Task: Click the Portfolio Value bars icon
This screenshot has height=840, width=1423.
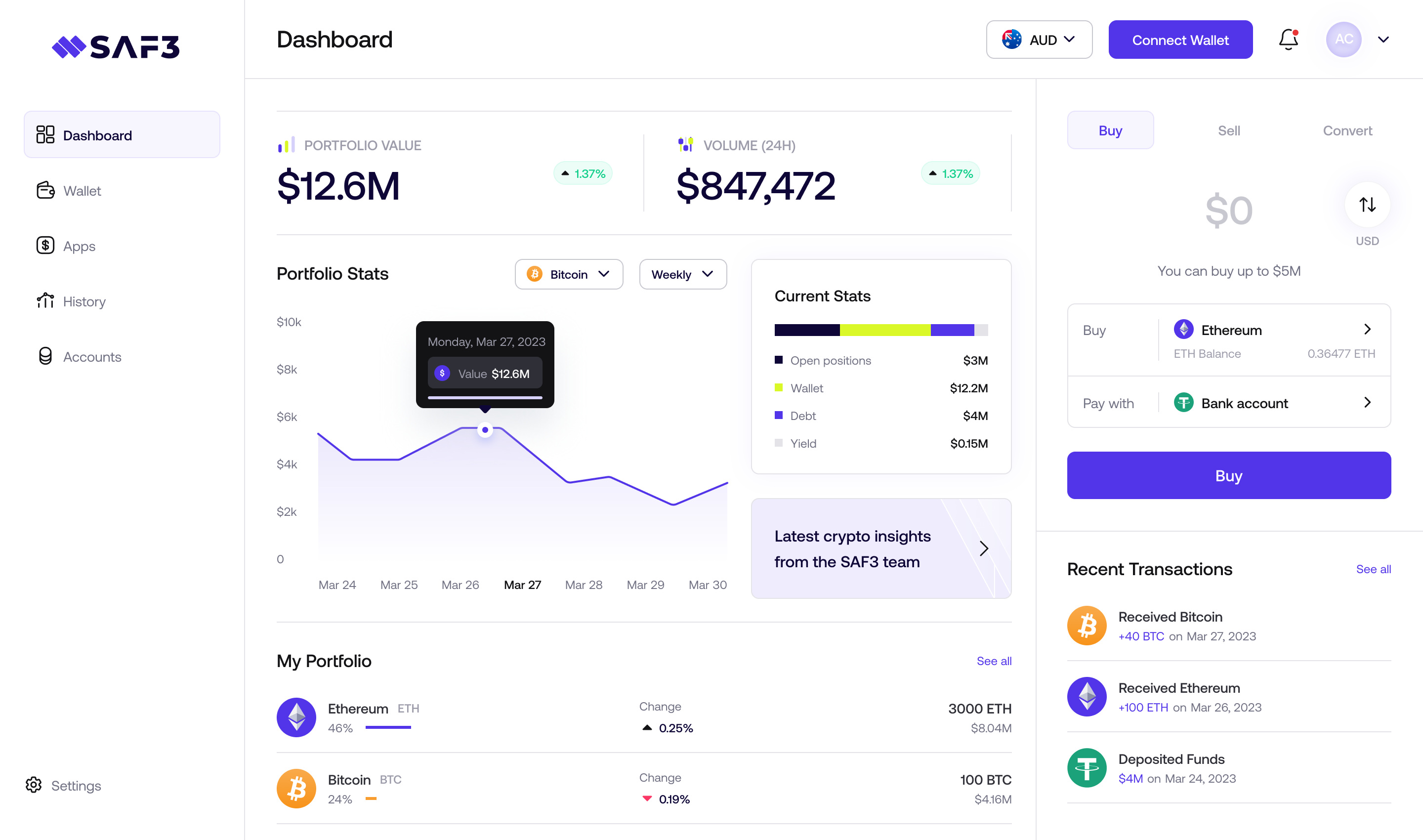Action: (287, 145)
